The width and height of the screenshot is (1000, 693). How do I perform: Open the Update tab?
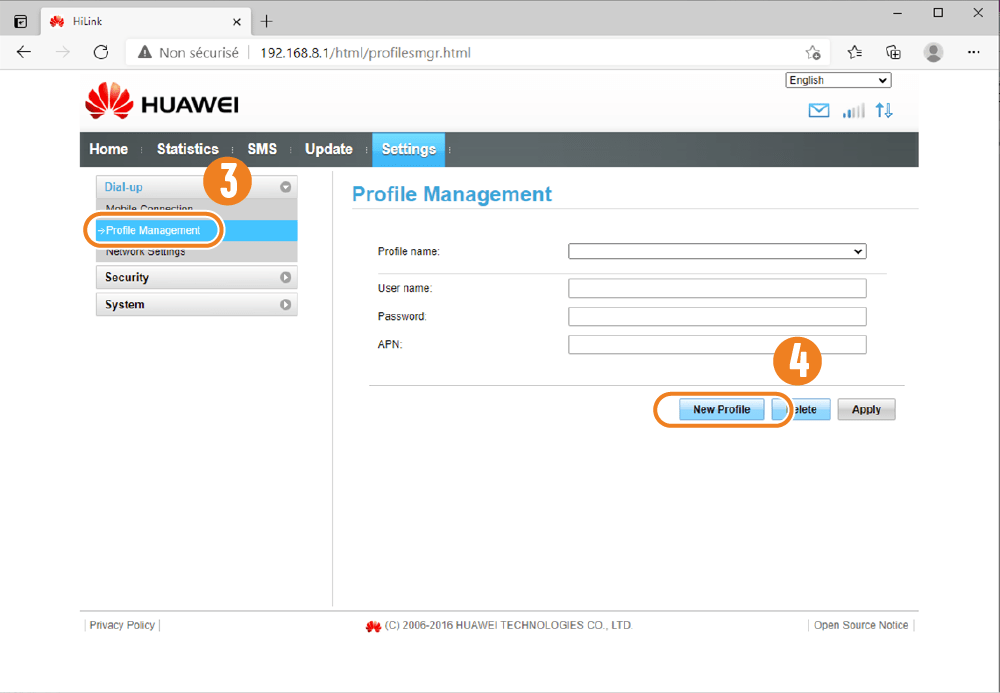click(328, 149)
